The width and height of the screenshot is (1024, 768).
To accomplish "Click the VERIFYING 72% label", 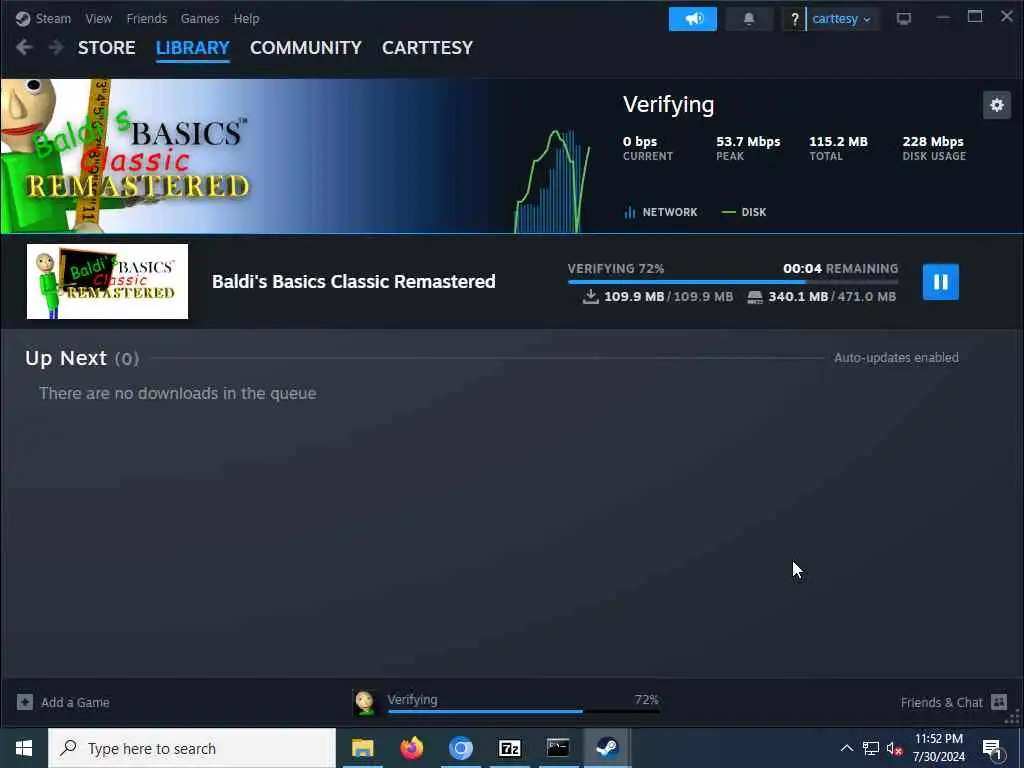I will pyautogui.click(x=616, y=268).
